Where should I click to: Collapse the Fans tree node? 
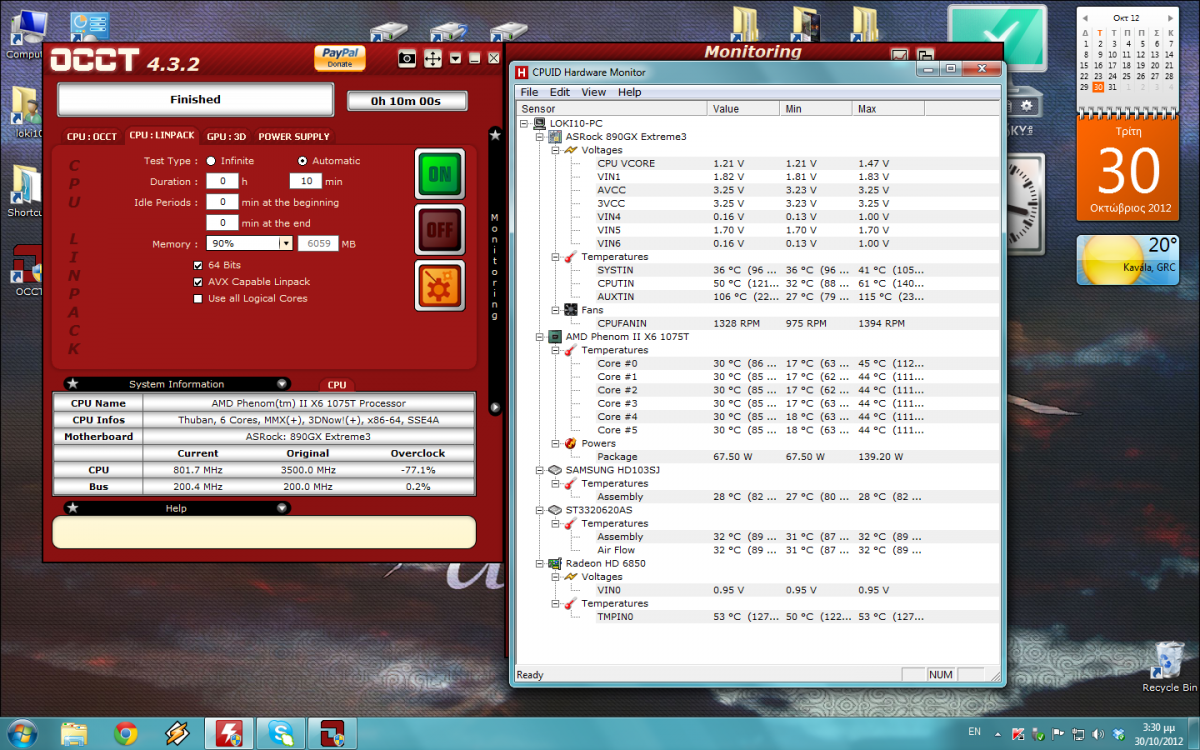557,310
